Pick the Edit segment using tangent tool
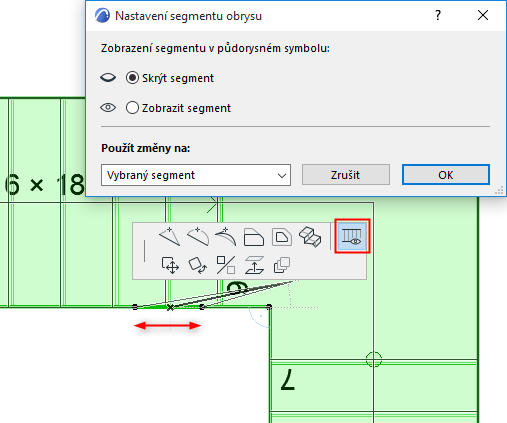The width and height of the screenshot is (507, 423). click(x=226, y=236)
